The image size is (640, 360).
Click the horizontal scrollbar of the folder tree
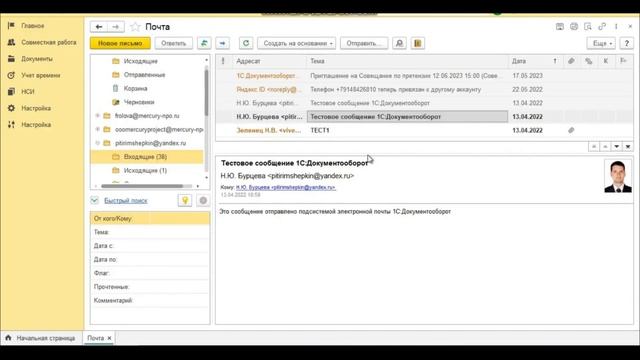point(142,186)
